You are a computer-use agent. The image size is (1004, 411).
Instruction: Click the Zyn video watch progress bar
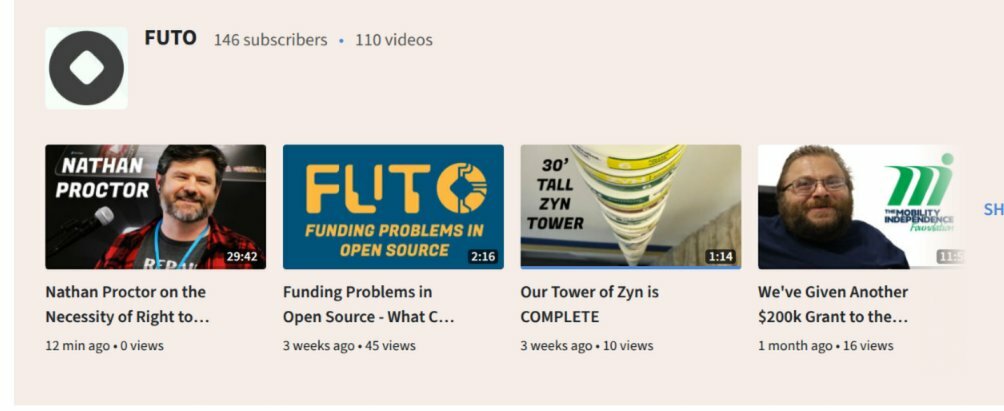(631, 267)
